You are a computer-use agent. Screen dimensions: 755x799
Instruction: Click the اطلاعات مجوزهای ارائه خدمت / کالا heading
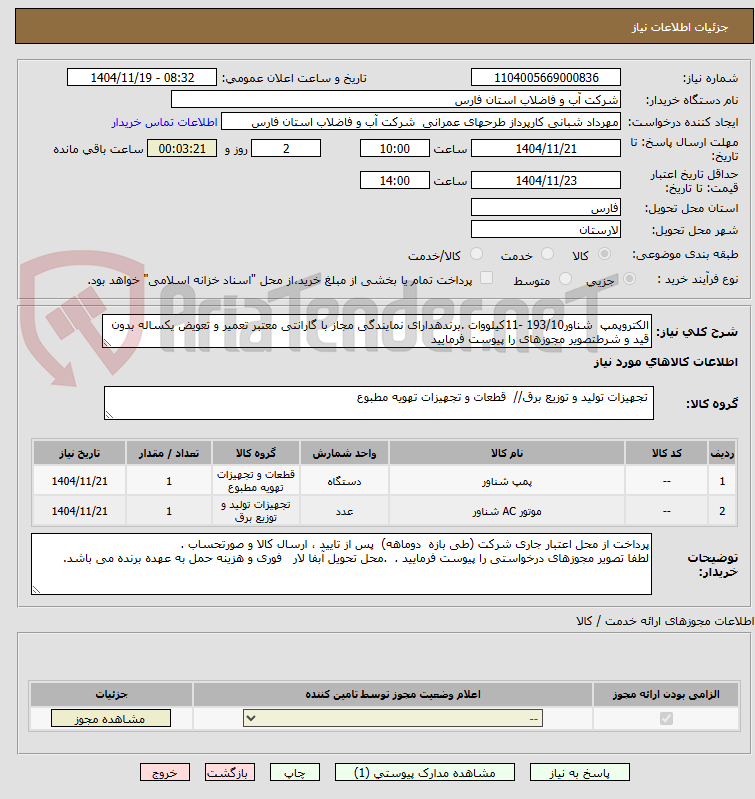[x=664, y=621]
